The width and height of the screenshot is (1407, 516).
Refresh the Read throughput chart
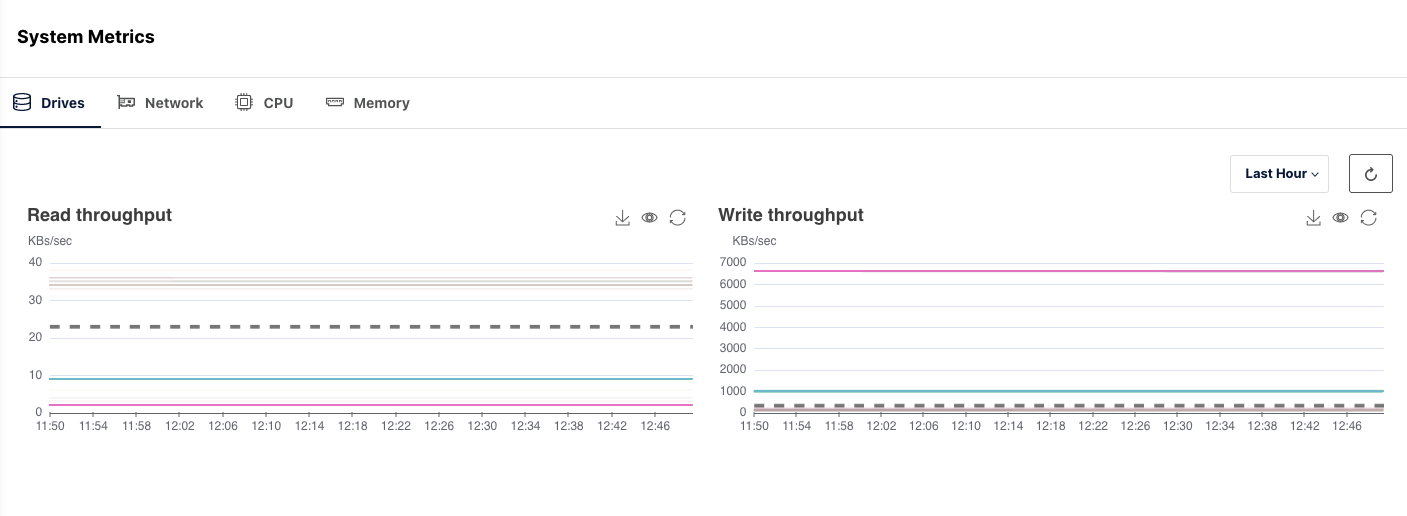click(678, 218)
